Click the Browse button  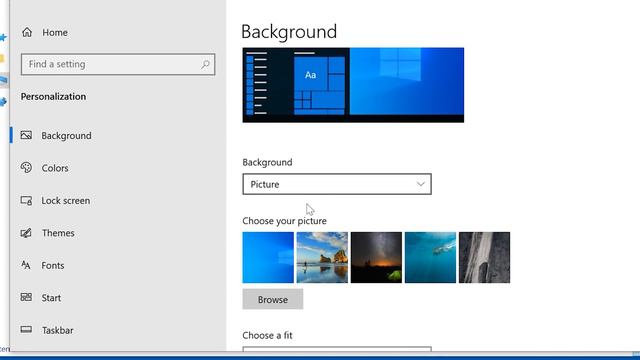273,299
